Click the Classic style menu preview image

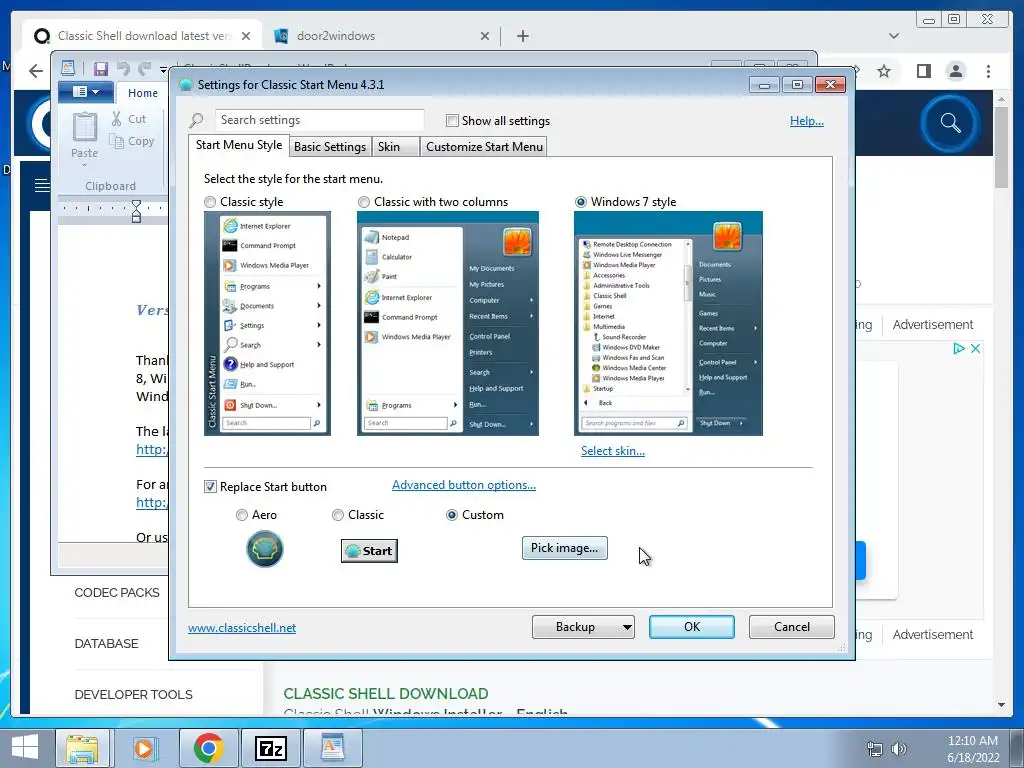(x=267, y=323)
